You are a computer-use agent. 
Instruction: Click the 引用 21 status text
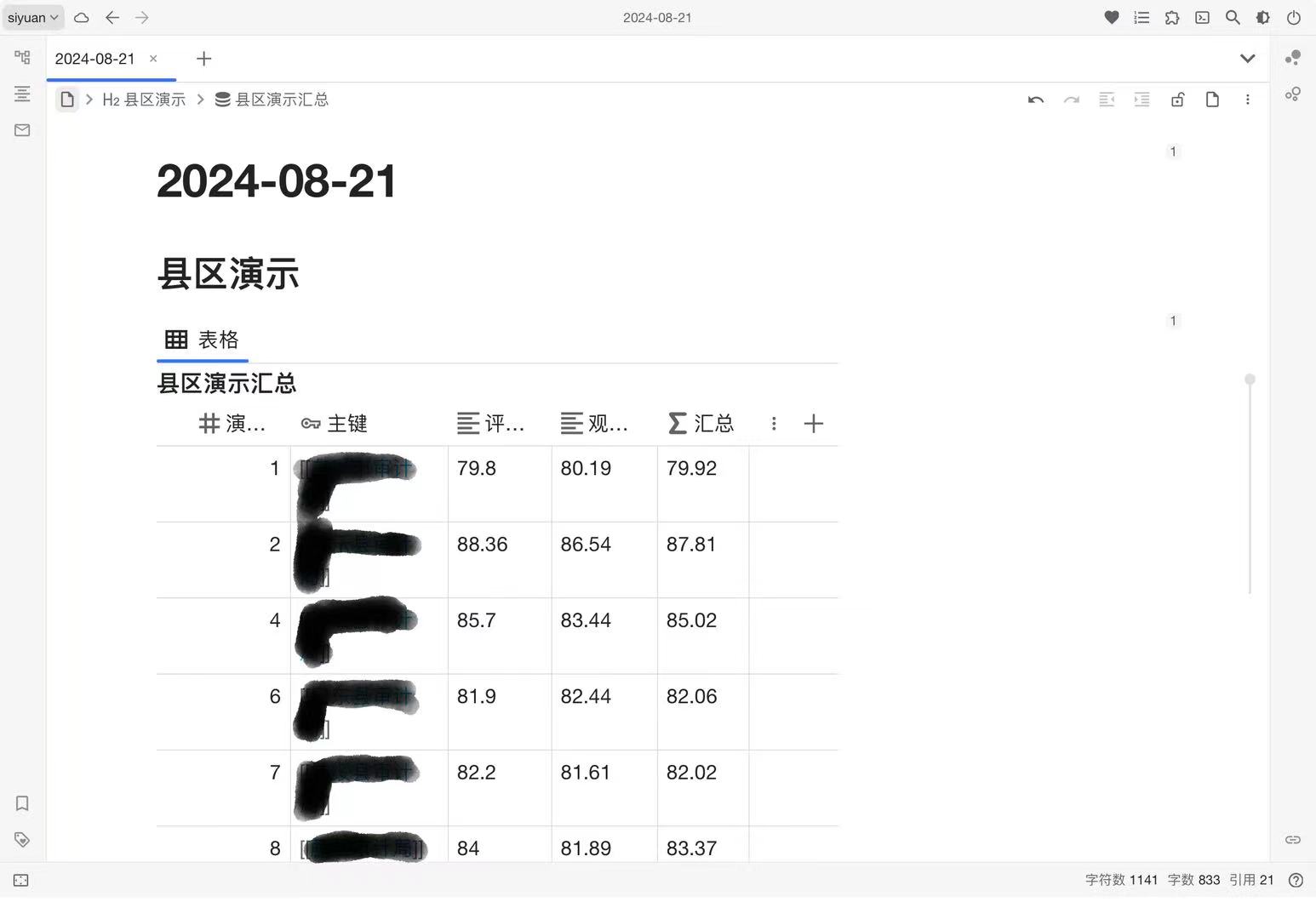1251,880
